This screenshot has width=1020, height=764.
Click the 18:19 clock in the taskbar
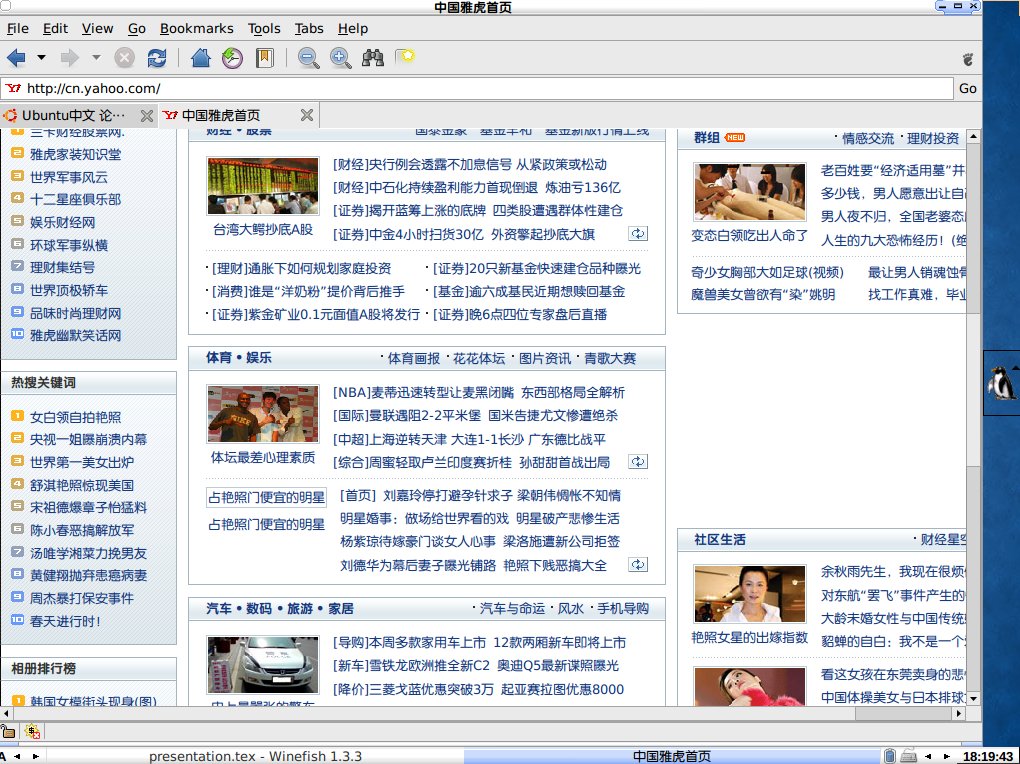click(987, 756)
